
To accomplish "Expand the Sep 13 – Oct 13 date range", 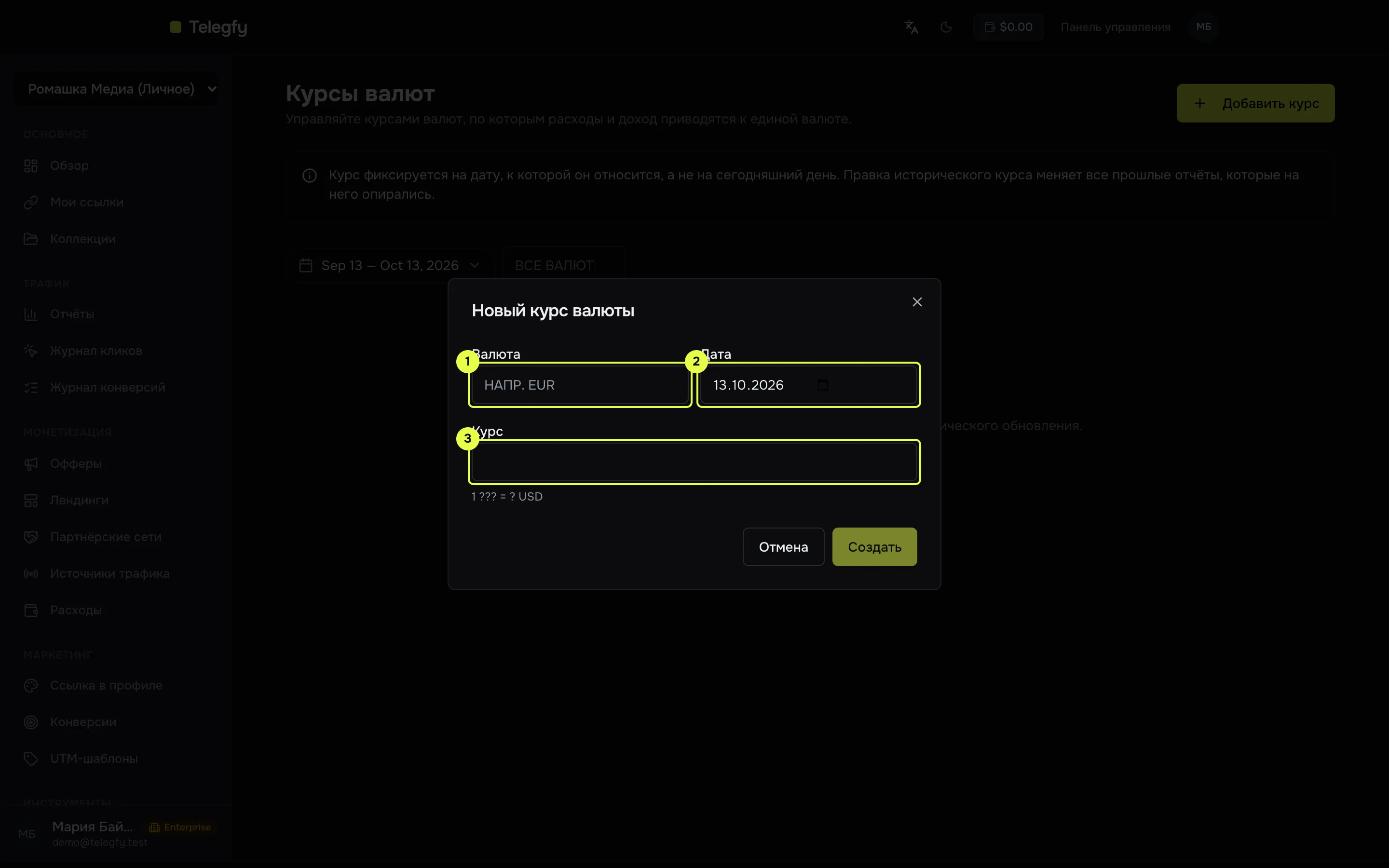I will coord(390,265).
